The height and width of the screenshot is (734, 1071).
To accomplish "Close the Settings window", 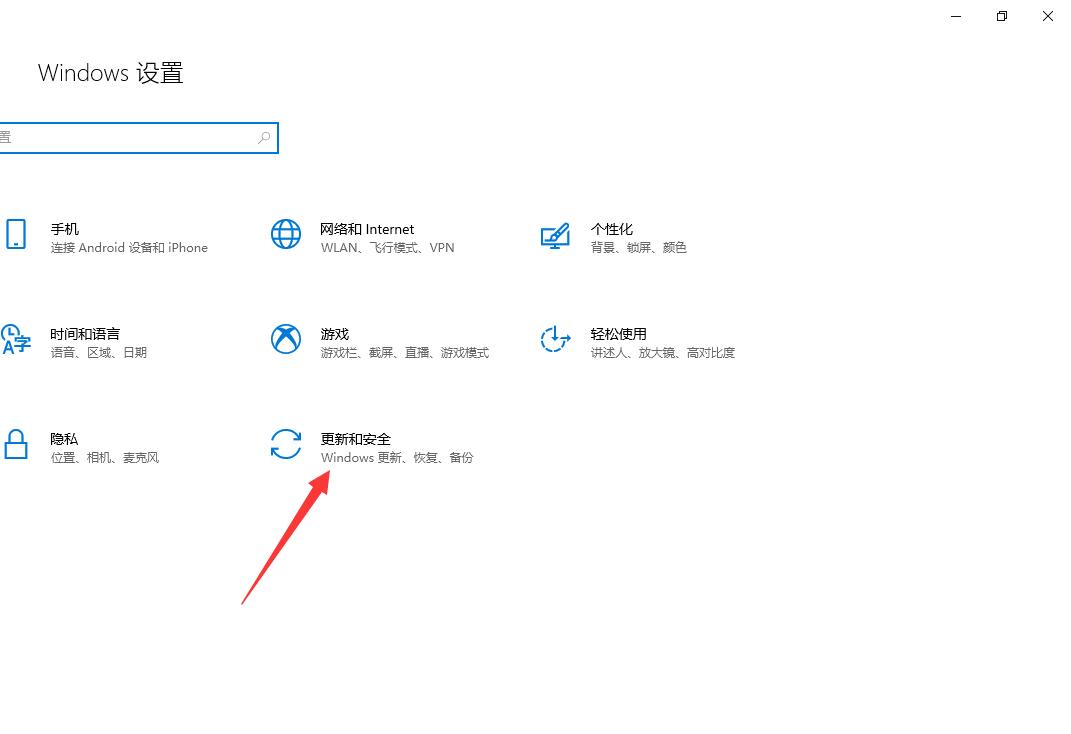I will 1047,16.
